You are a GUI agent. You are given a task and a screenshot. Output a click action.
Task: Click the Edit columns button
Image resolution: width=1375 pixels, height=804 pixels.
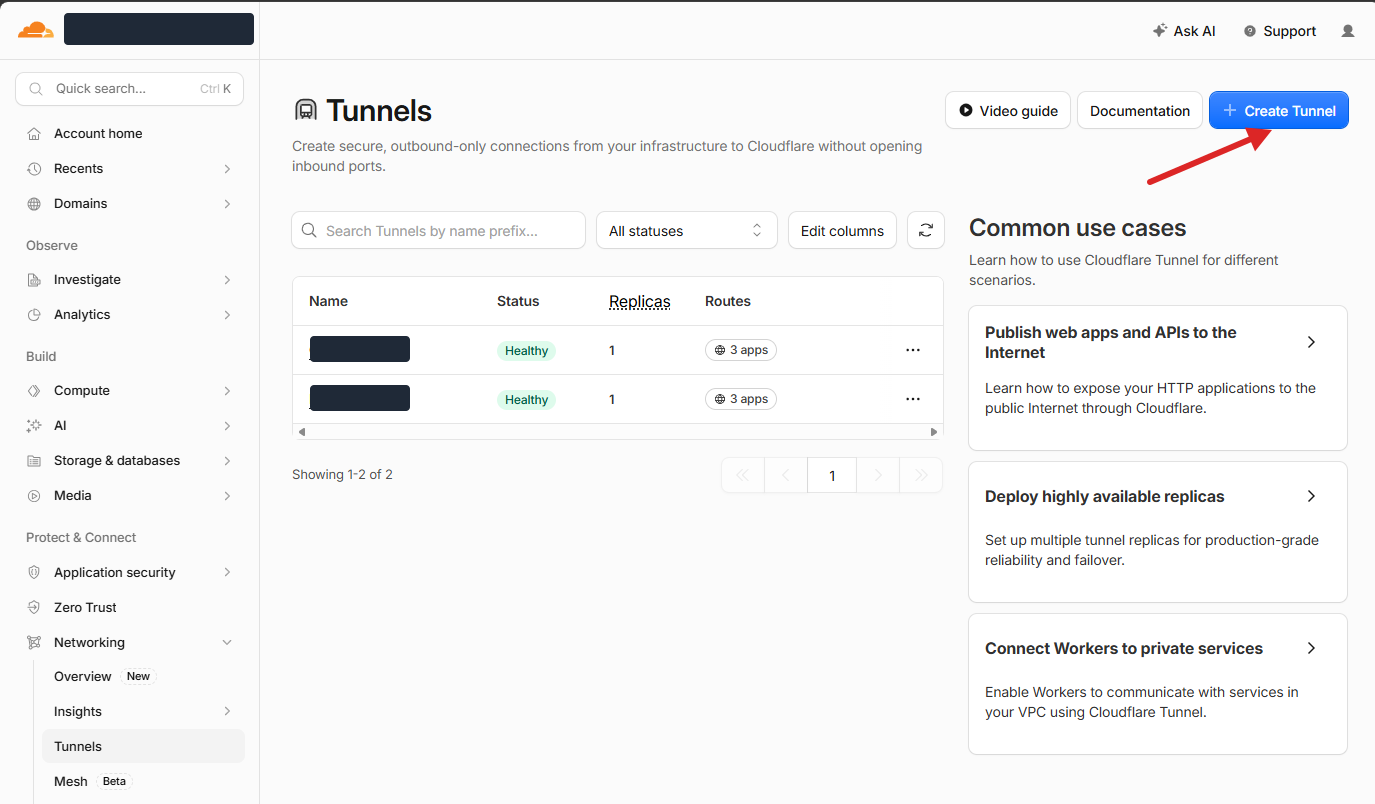842,231
